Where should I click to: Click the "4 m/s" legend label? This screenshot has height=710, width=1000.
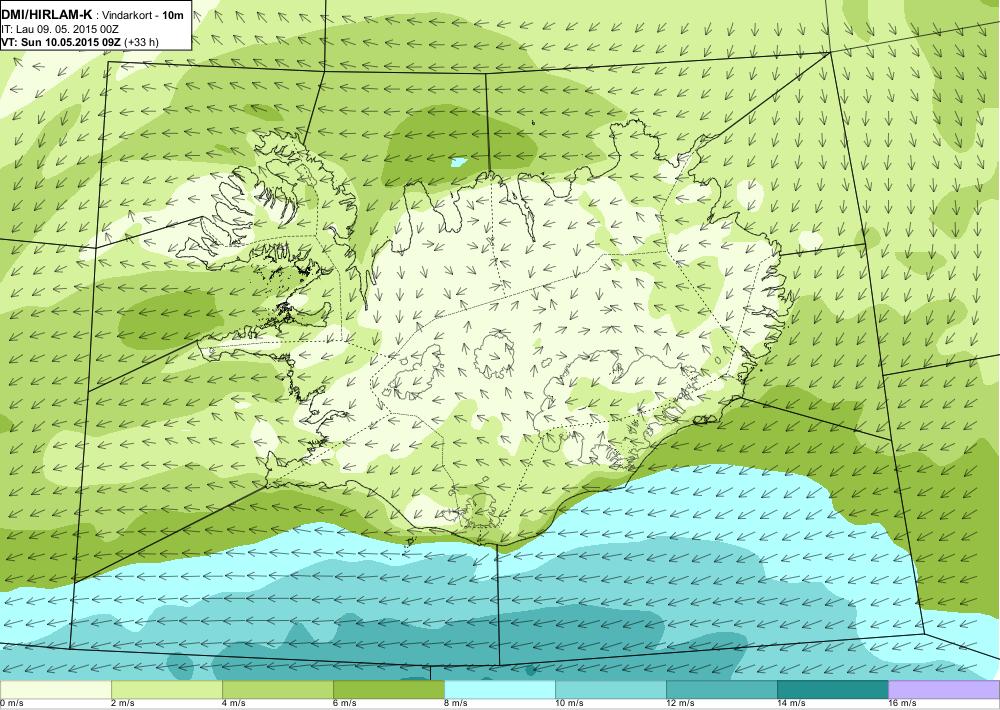pyautogui.click(x=234, y=704)
